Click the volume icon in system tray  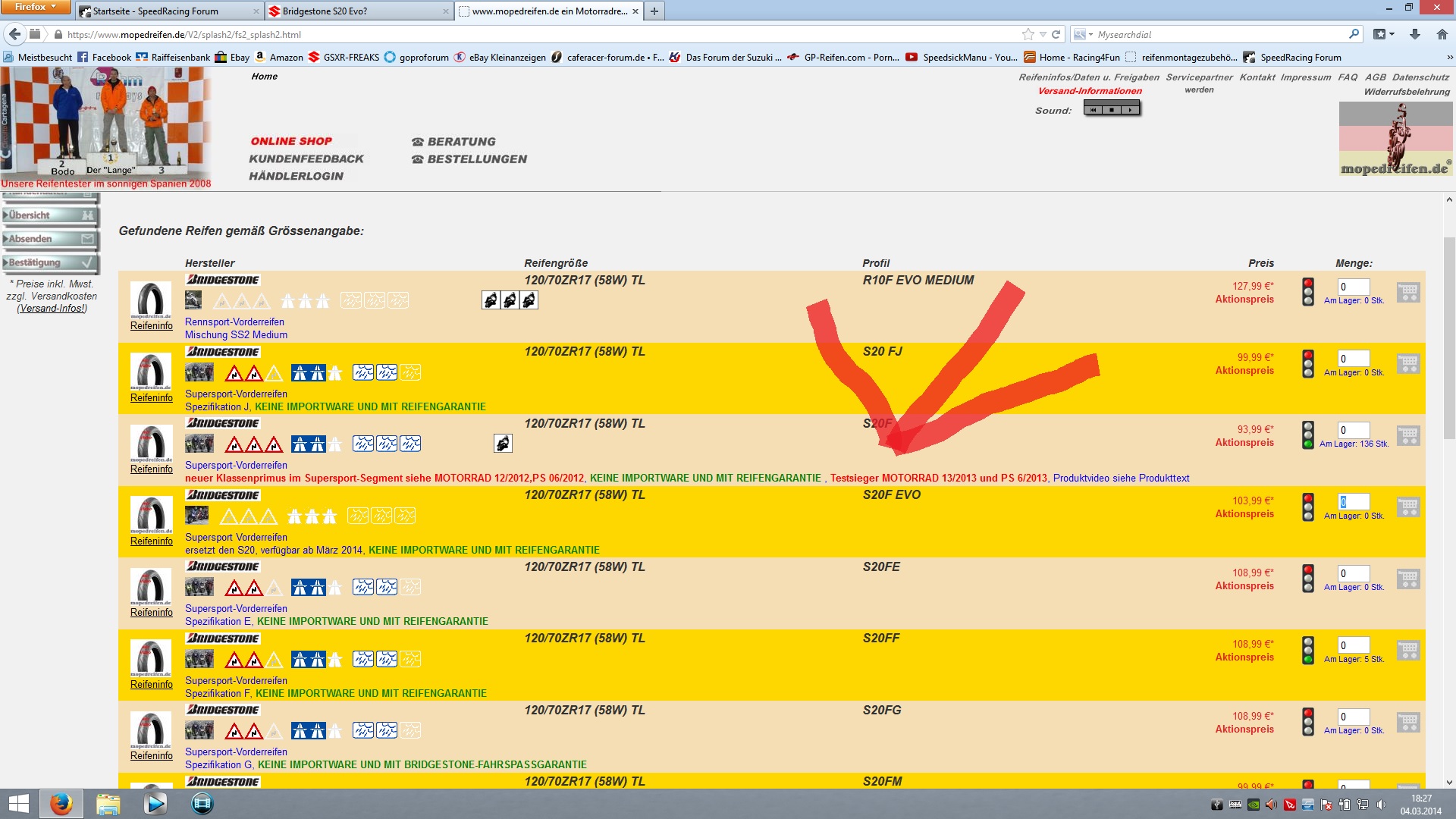1381,805
